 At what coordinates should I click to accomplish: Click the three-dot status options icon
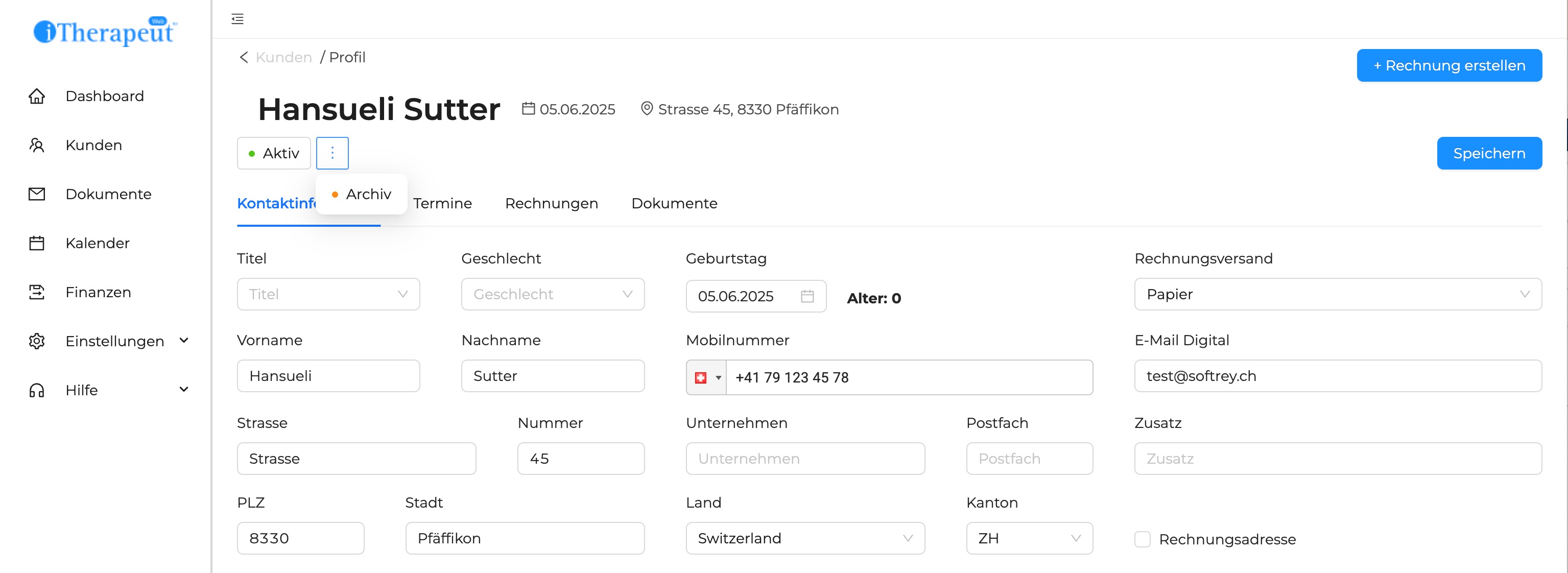pyautogui.click(x=332, y=153)
